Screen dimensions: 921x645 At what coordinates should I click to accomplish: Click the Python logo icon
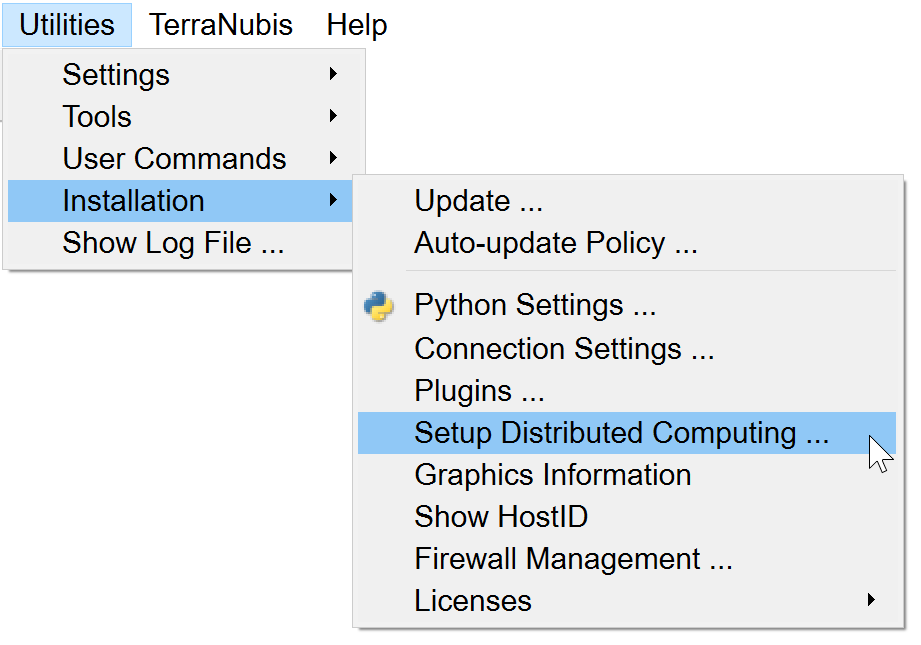[379, 306]
